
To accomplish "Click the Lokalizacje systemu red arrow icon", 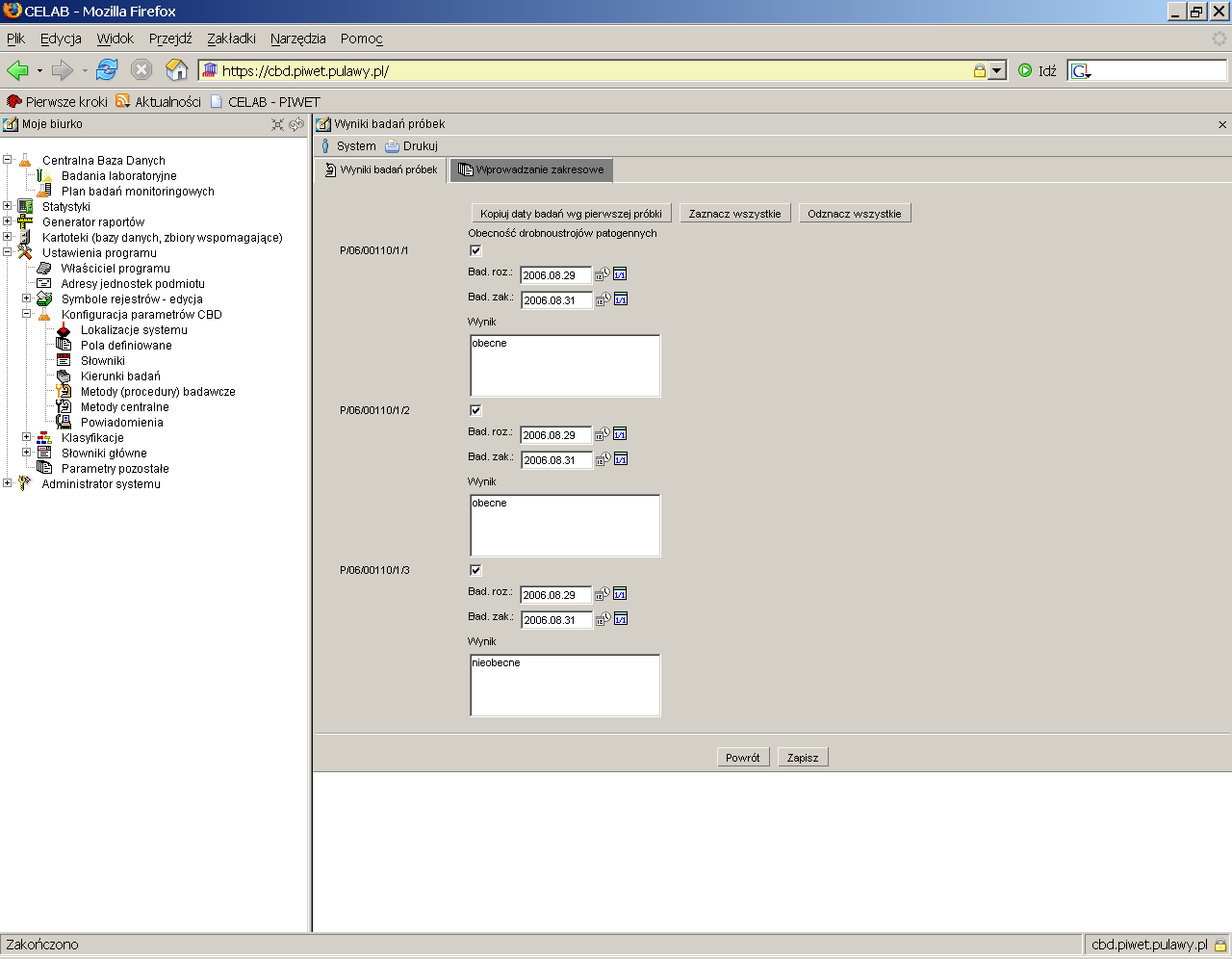I will 64,329.
